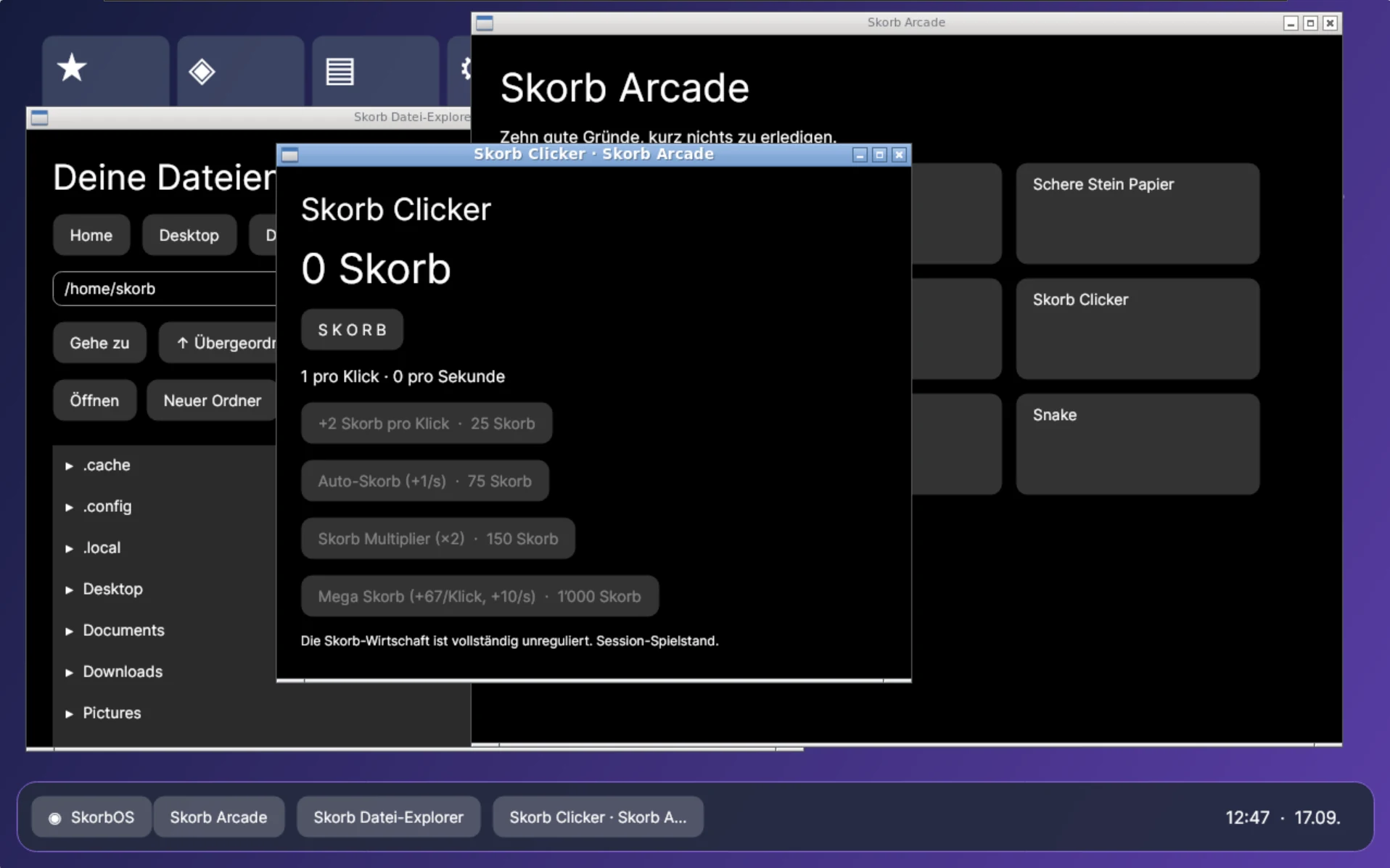The image size is (1390, 868).
Task: Select the Desktop shortcut button in file explorer
Action: pyautogui.click(x=189, y=235)
